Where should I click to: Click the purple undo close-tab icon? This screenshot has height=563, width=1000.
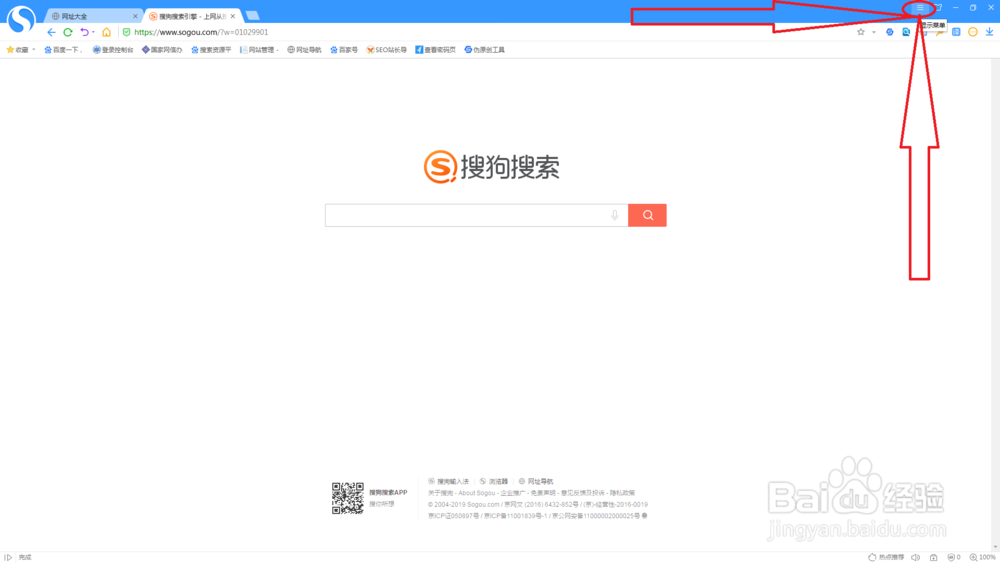[x=84, y=32]
